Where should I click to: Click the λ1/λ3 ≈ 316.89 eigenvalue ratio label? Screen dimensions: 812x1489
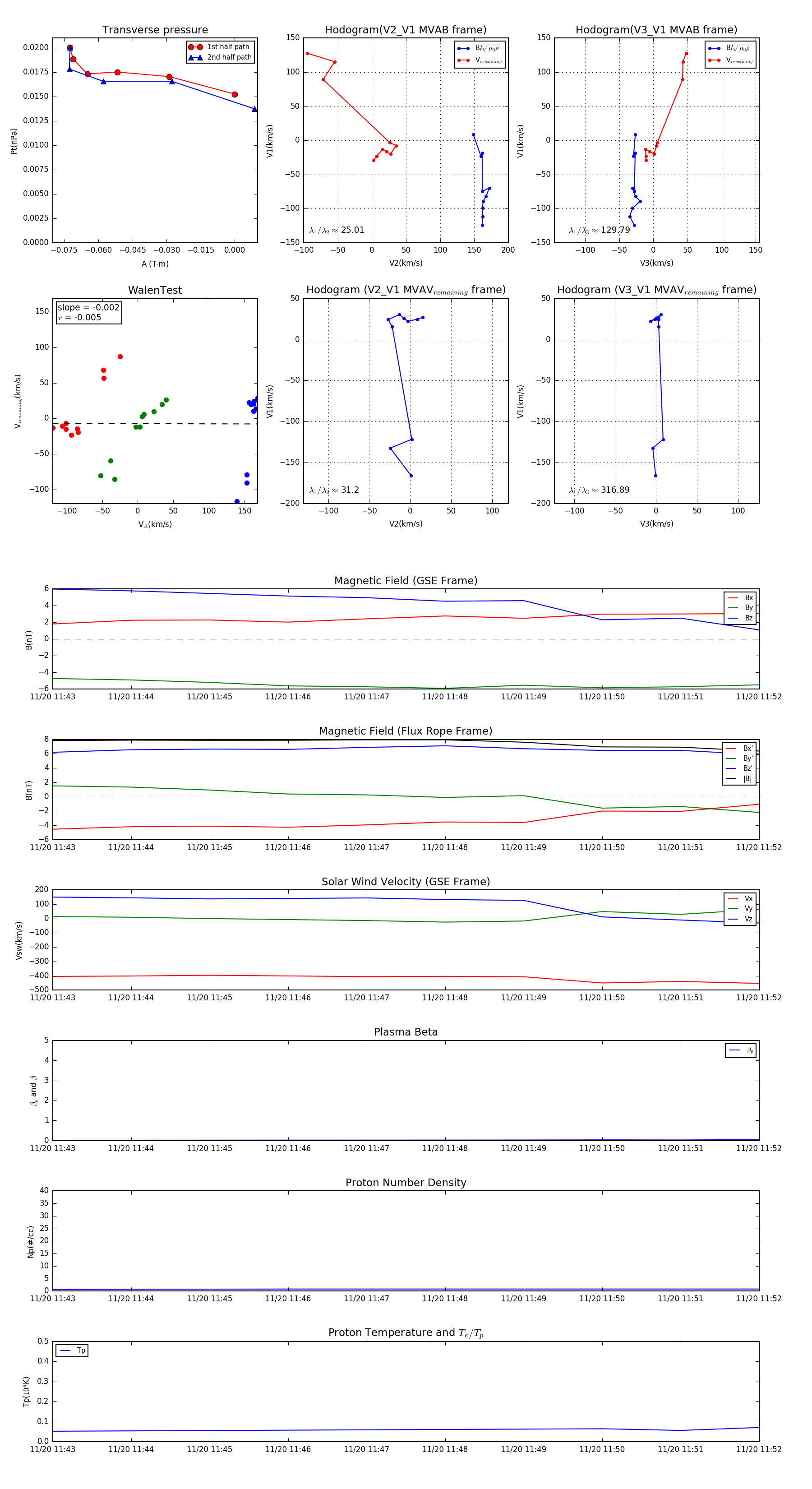pyautogui.click(x=600, y=490)
